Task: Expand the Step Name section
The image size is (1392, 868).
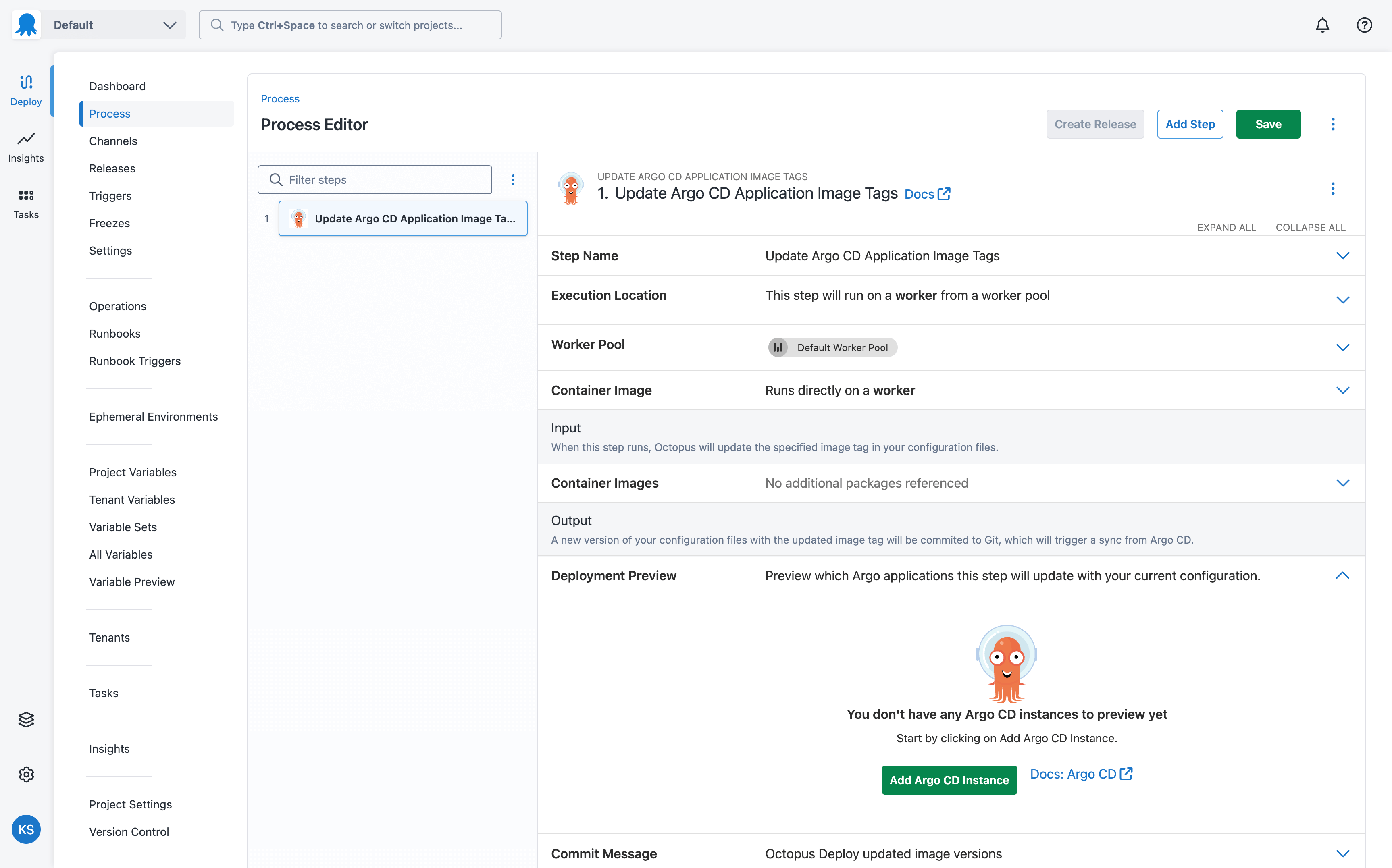Action: 1342,255
